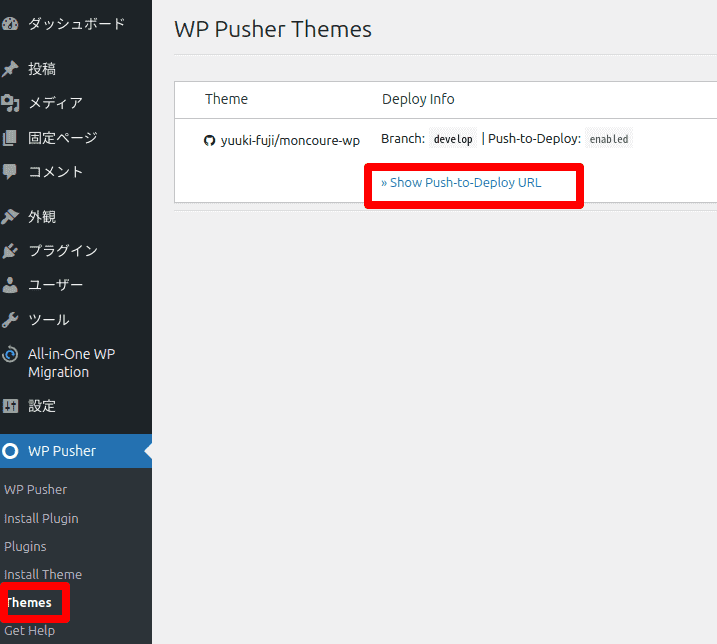
Task: Click the dashboard gauge icon
Action: pos(10,24)
